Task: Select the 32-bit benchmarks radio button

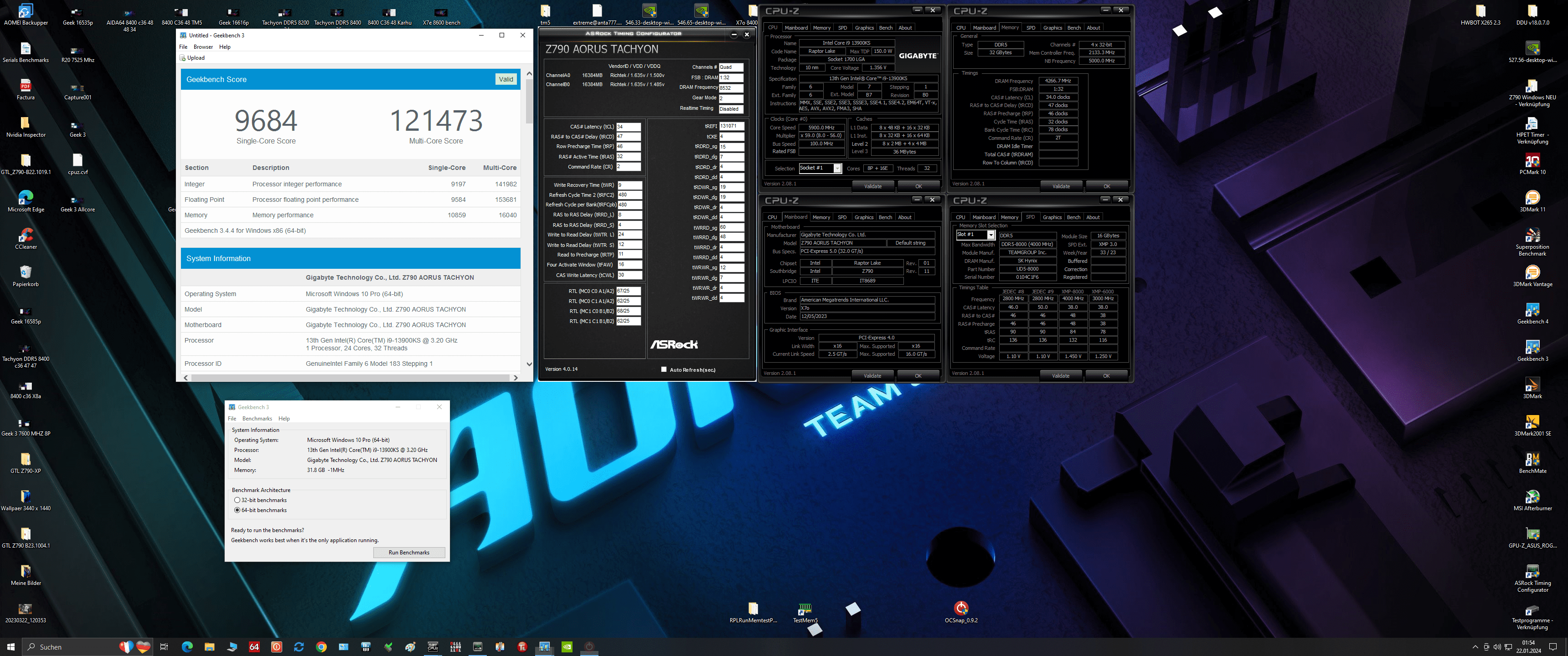Action: click(x=237, y=500)
